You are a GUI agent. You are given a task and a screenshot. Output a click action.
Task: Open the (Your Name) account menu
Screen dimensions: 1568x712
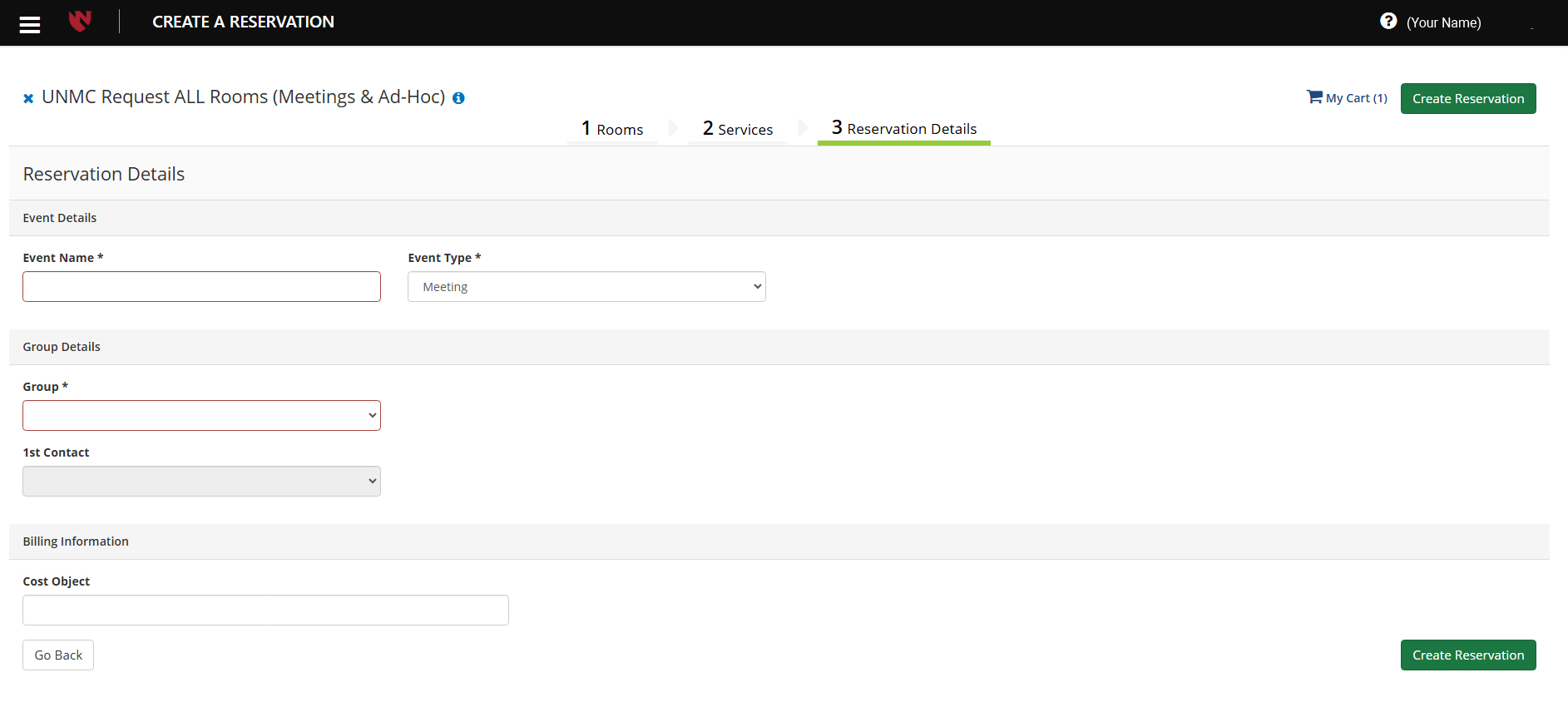click(1443, 23)
